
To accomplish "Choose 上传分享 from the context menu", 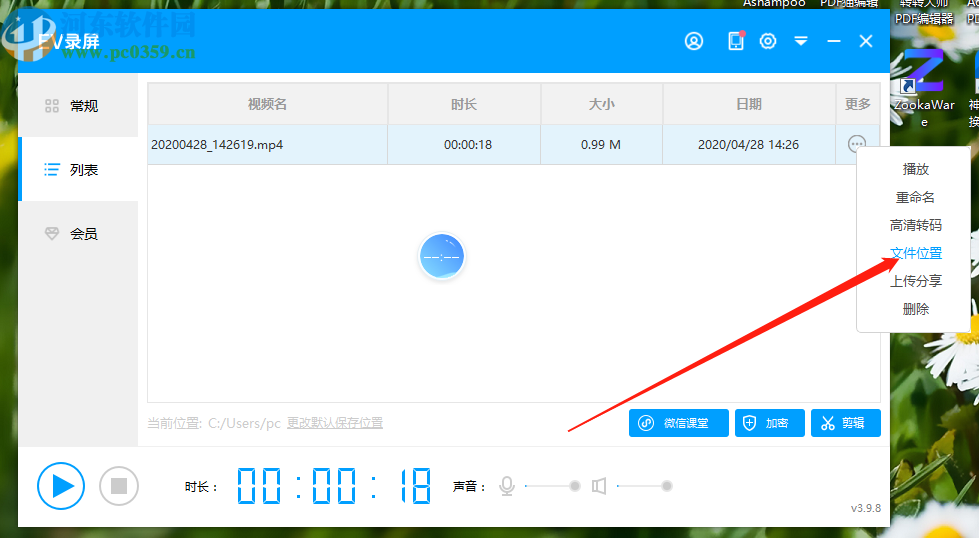I will point(915,281).
